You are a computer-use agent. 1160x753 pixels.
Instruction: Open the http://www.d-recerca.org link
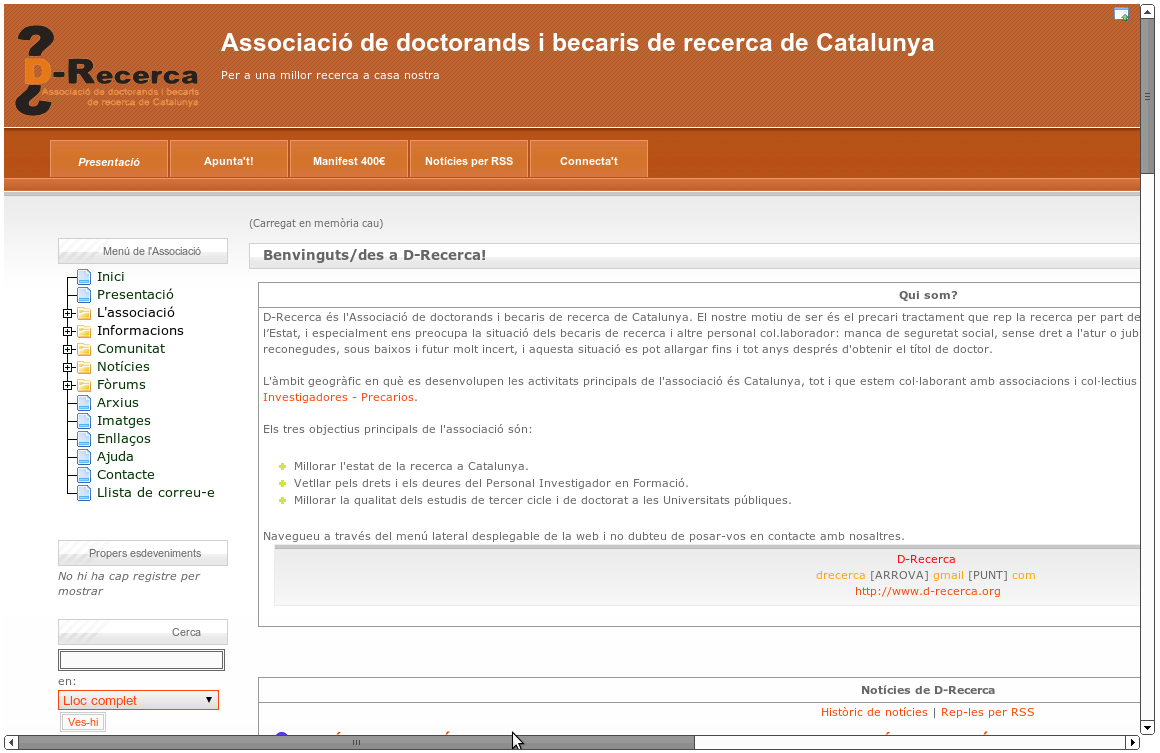(927, 591)
